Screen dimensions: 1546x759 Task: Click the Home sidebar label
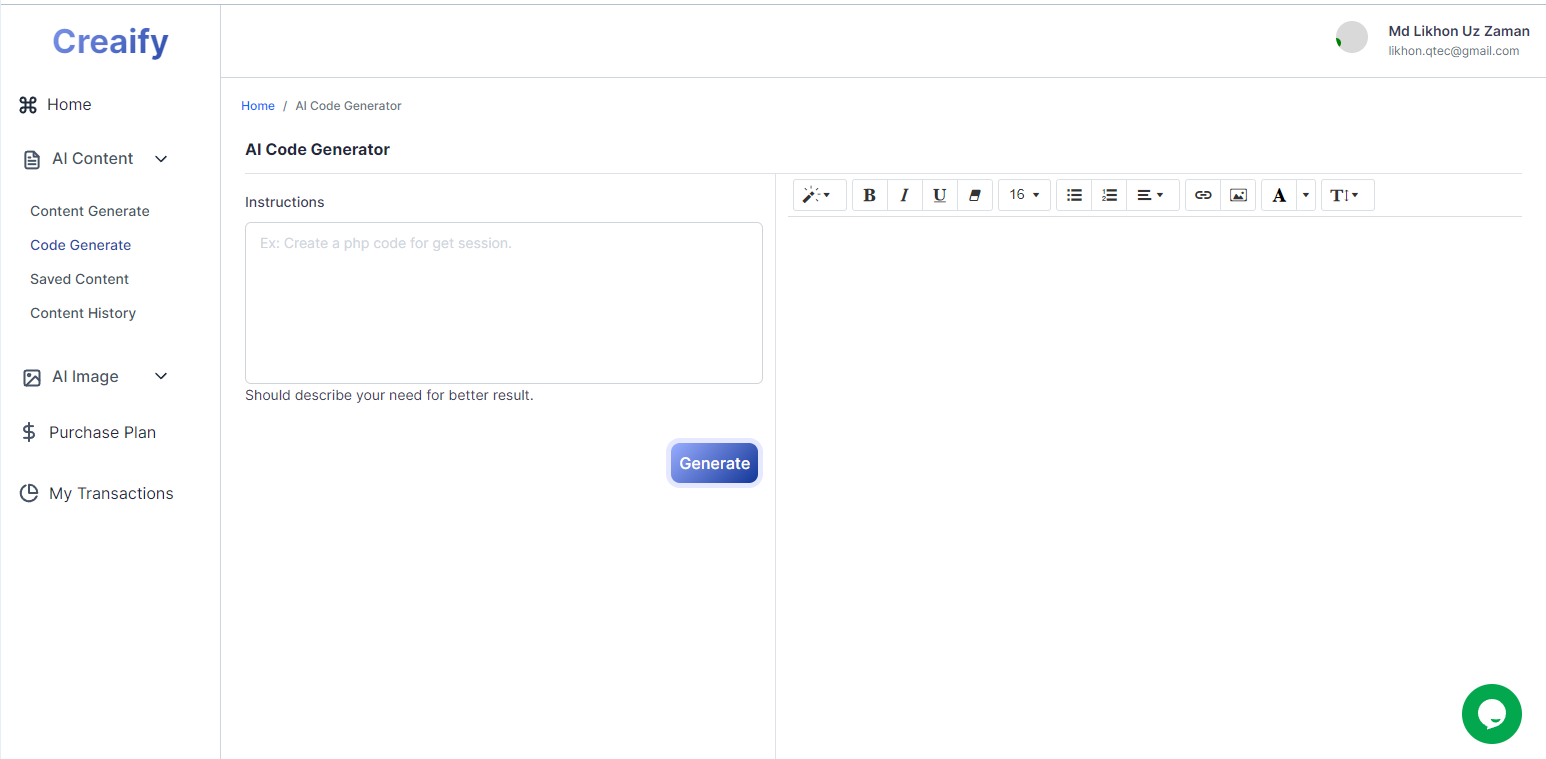point(69,105)
